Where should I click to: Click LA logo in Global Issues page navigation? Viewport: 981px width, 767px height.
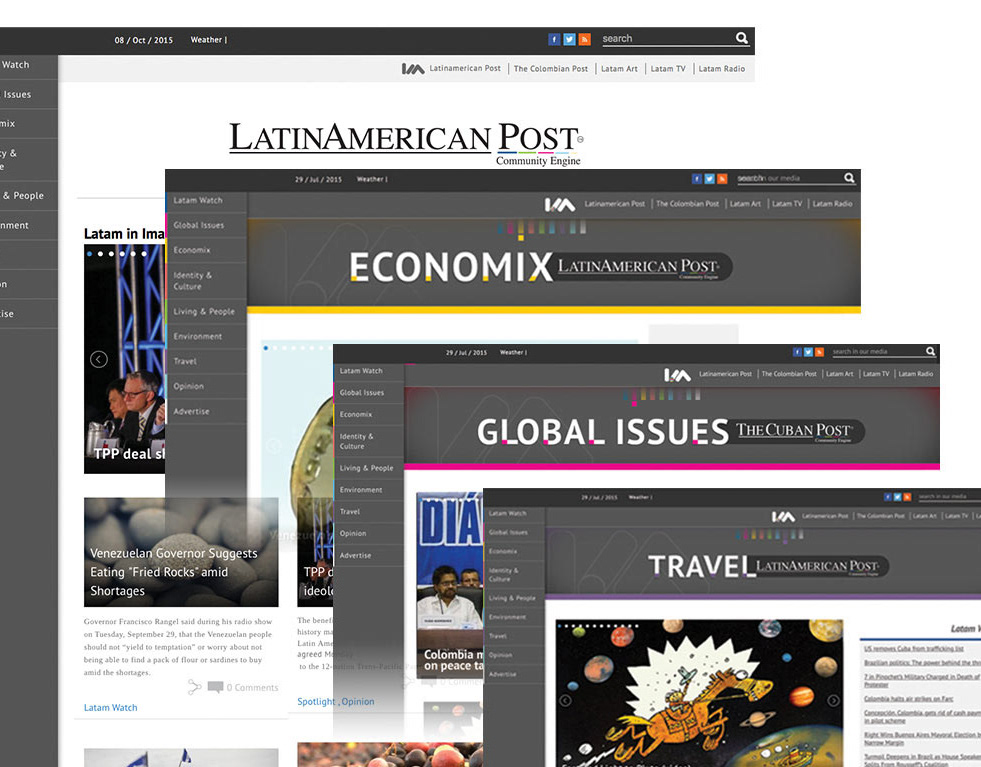[x=677, y=375]
